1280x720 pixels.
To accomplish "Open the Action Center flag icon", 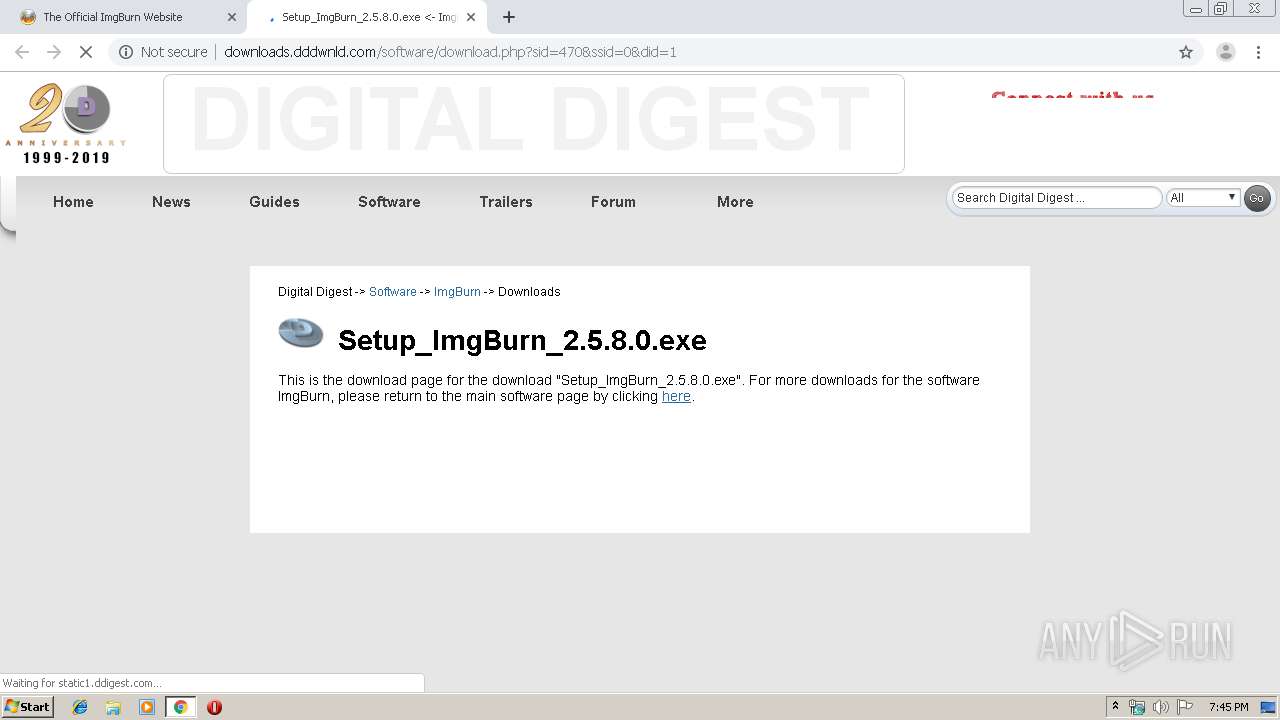I will point(1185,707).
